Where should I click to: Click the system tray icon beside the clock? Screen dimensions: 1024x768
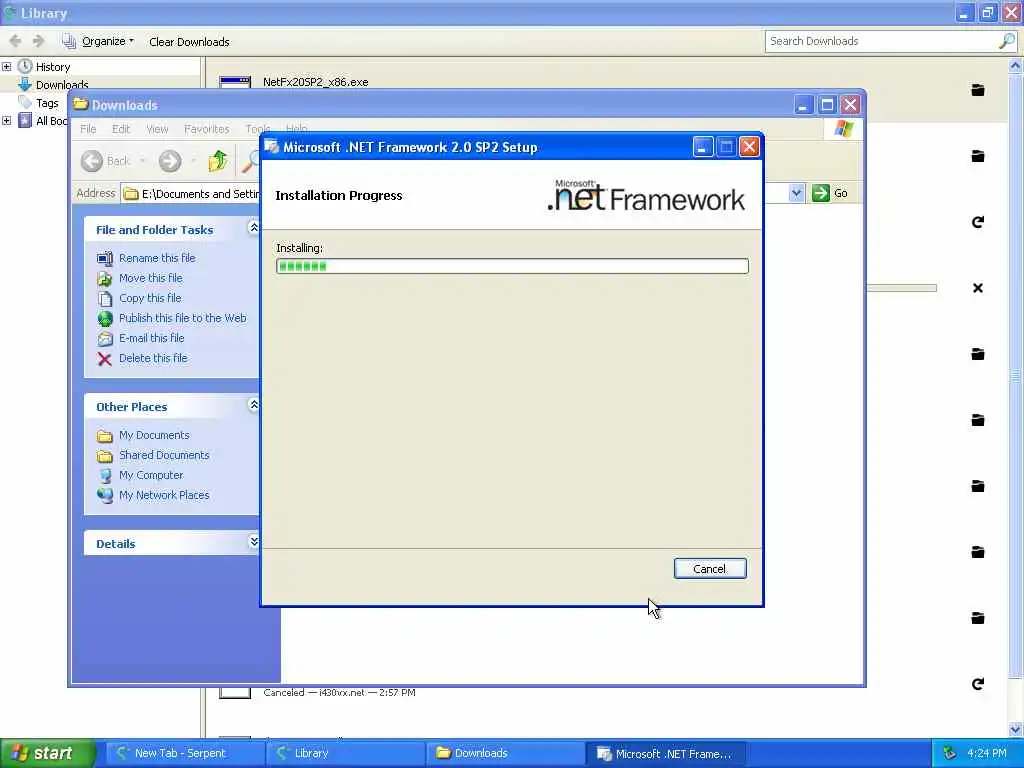[950, 754]
